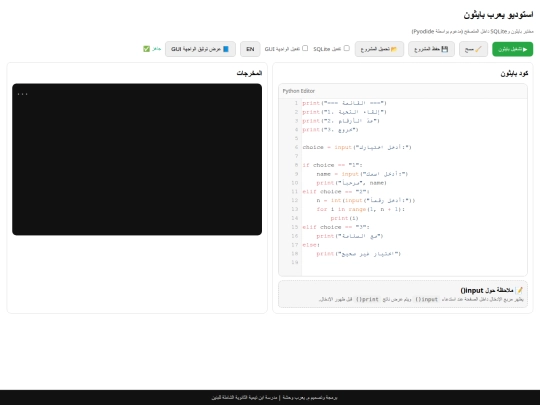Click line number 19 in the gutter

(x=294, y=262)
